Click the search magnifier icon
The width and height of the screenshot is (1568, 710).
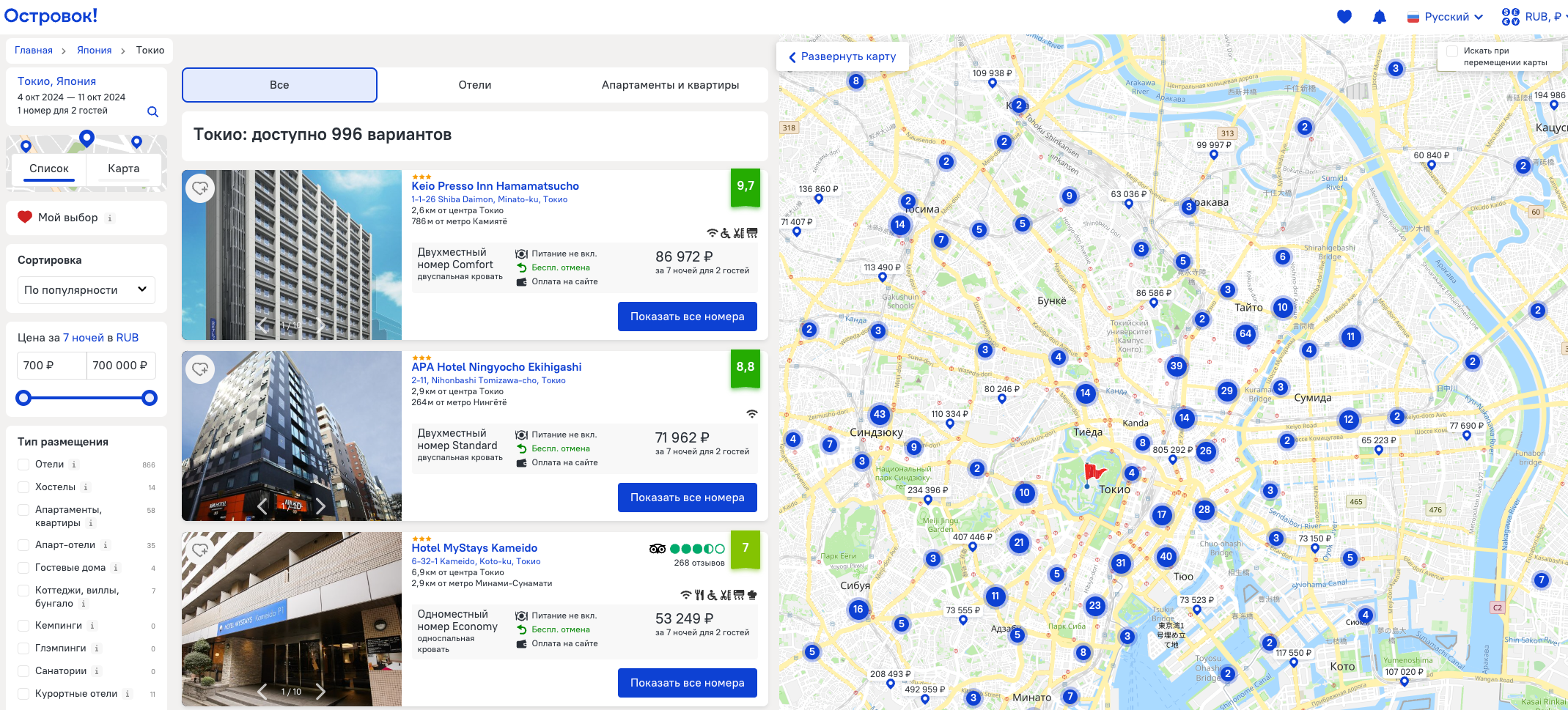coord(152,111)
